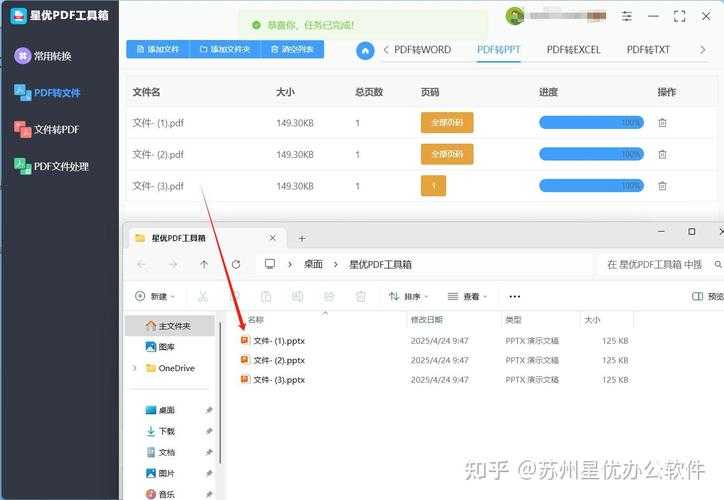
Task: Click the 添加文件 button
Action: [158, 49]
